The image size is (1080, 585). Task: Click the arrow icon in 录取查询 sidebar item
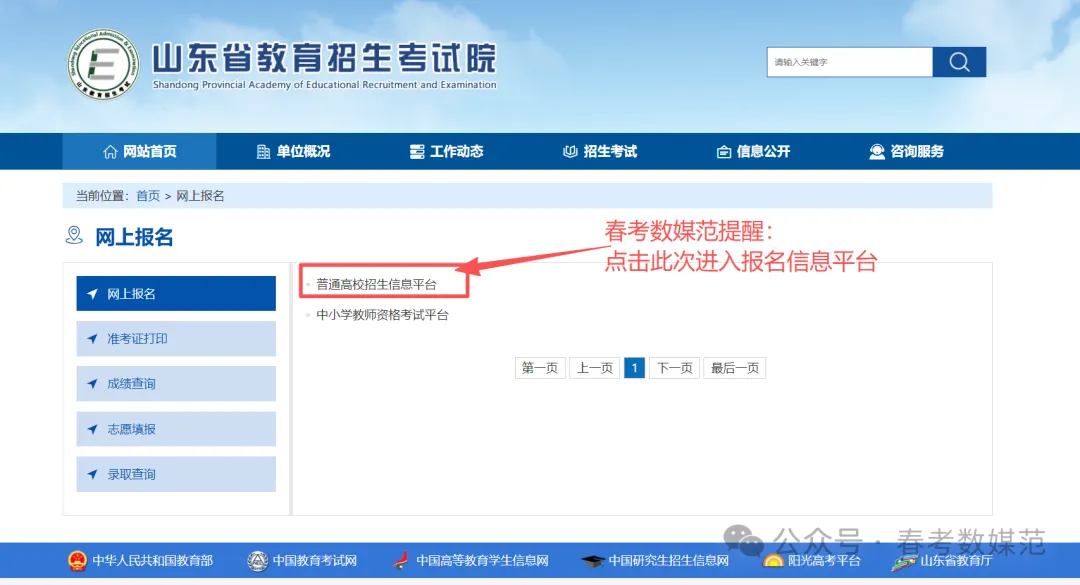tap(92, 474)
